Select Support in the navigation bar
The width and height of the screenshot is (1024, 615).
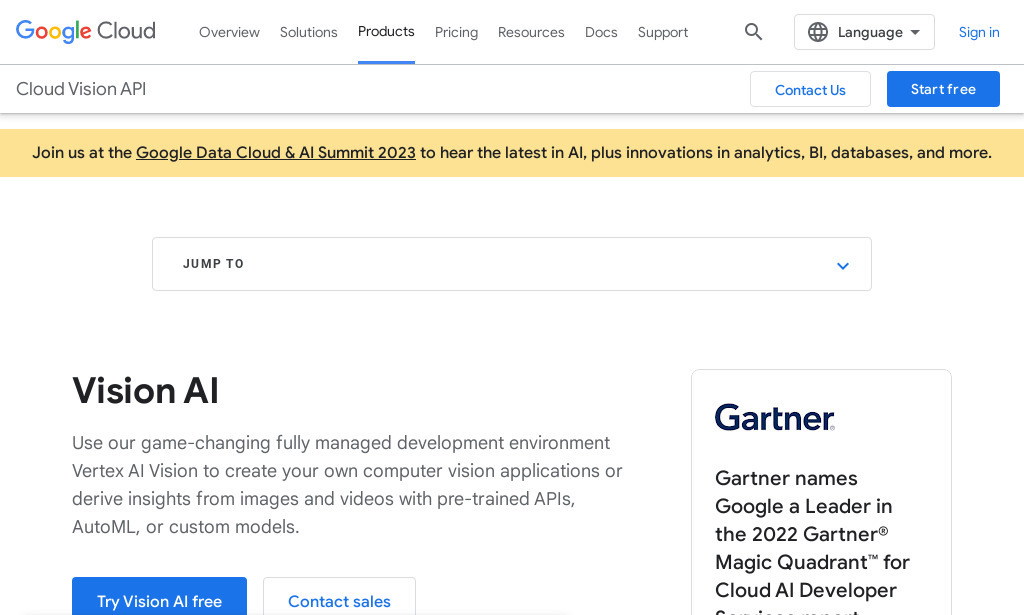[662, 32]
